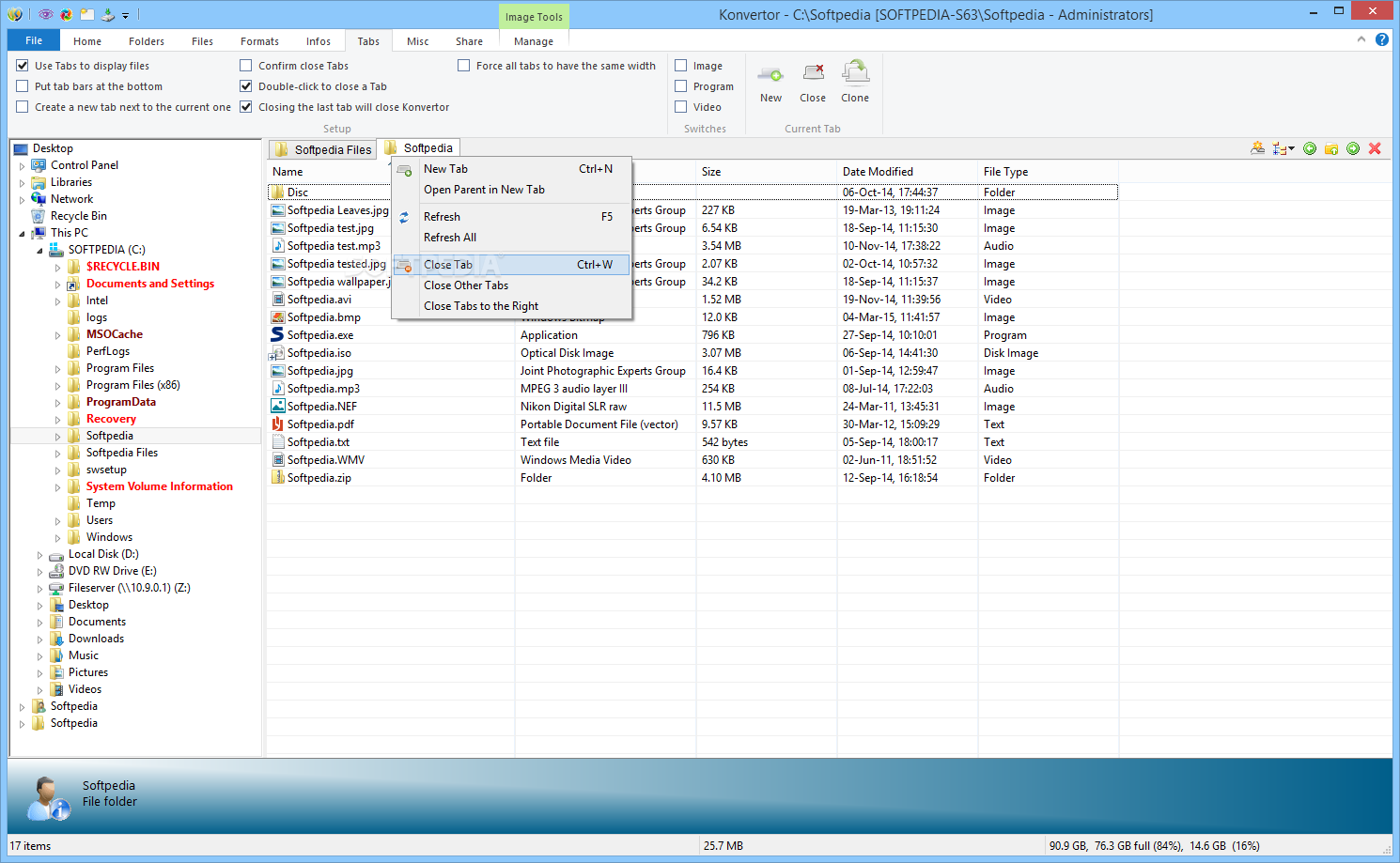Click the Softpedia.zip archive icon

277,477
